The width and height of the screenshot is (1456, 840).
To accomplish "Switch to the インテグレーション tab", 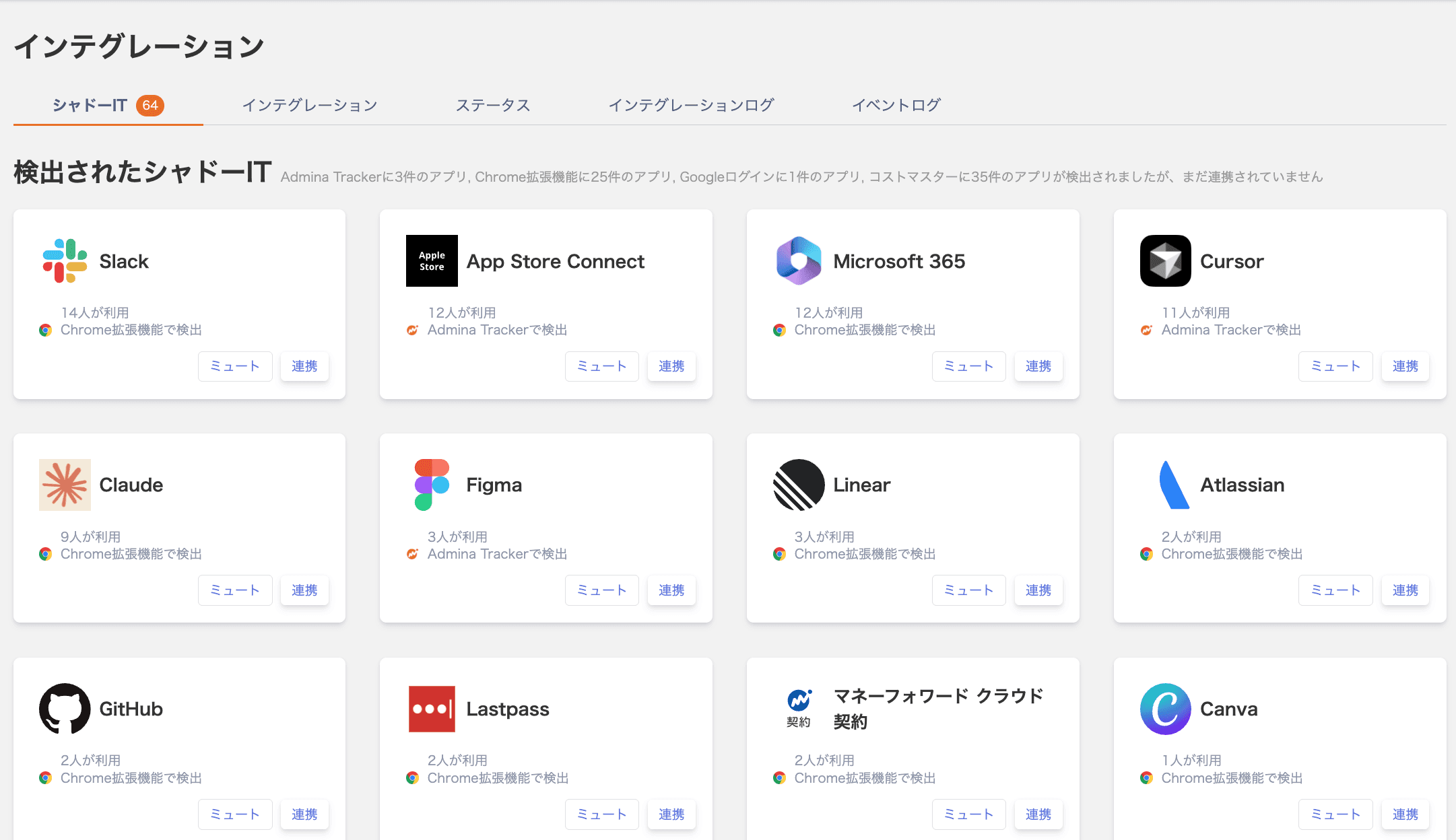I will [x=310, y=105].
